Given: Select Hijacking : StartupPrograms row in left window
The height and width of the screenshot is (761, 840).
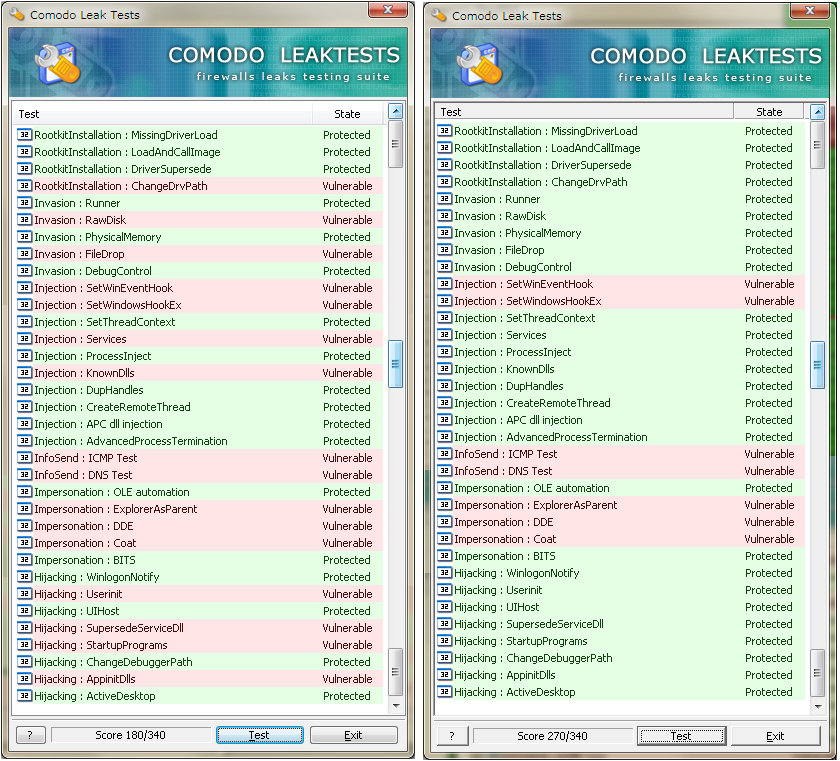Looking at the screenshot, I should coord(198,645).
